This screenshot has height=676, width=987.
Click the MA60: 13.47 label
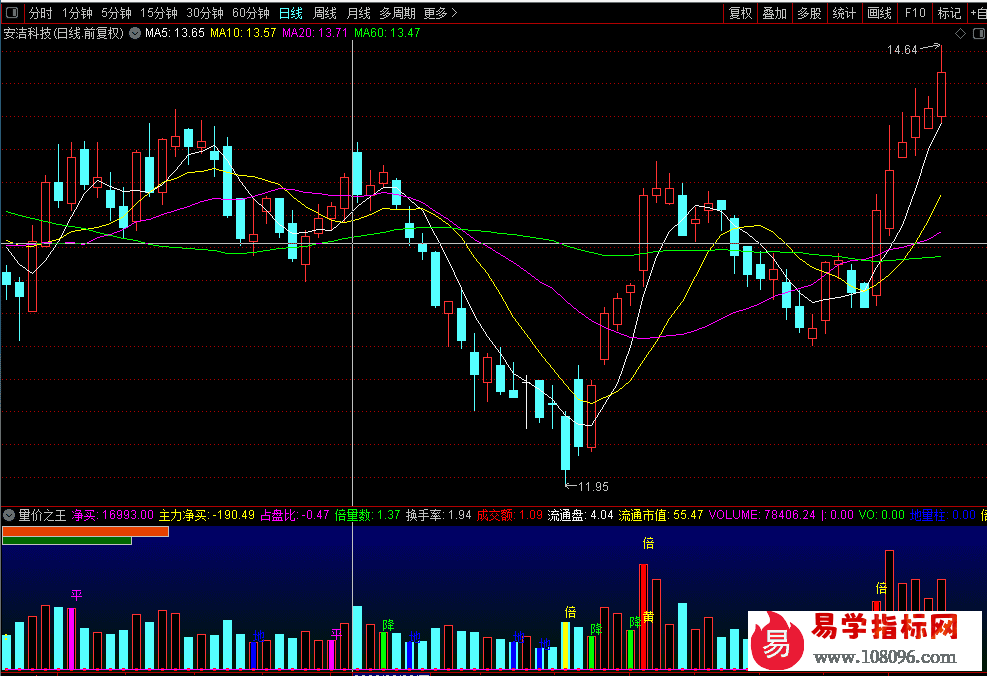tap(386, 33)
